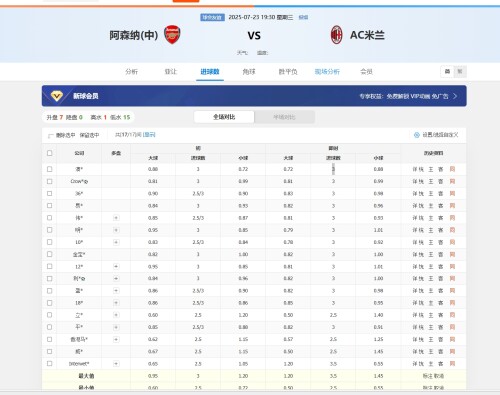Click the Arsenal team crest
Image resolution: width=500 pixels, height=395 pixels.
click(172, 35)
